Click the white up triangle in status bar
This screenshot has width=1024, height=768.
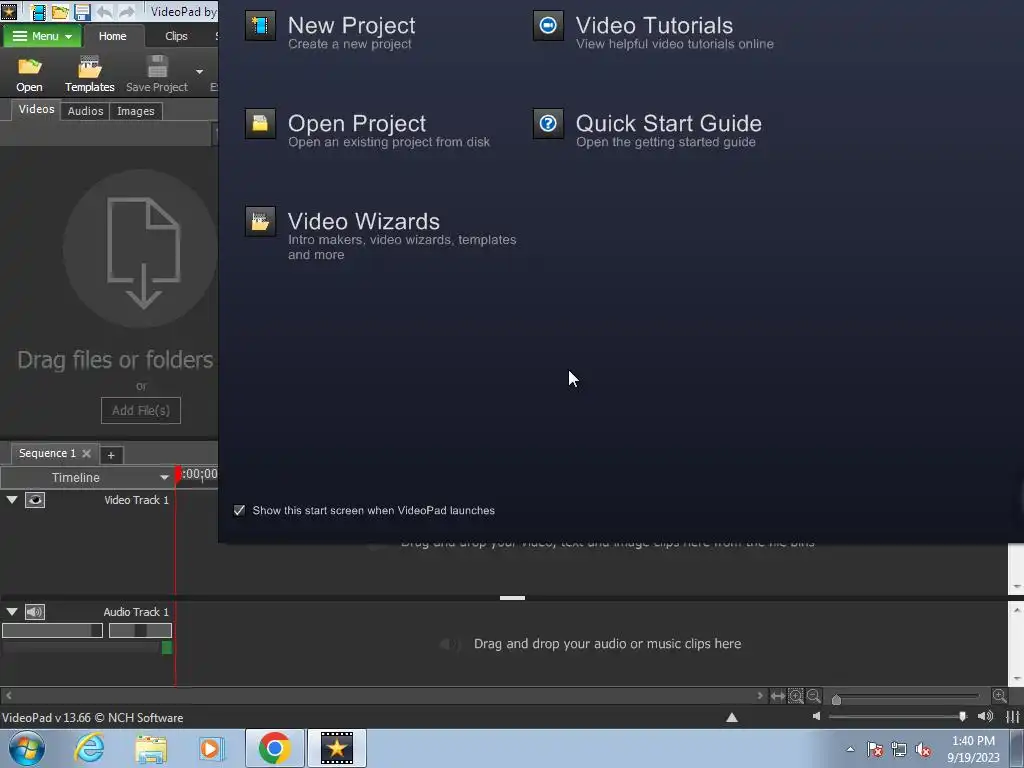coord(732,717)
